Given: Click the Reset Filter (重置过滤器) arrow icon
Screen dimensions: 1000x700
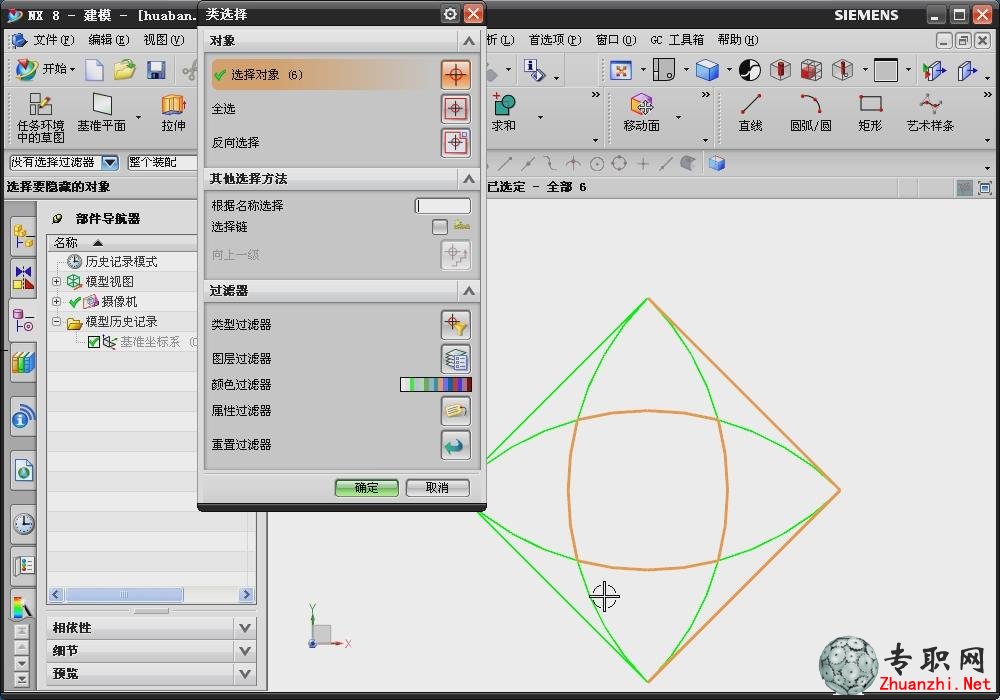Looking at the screenshot, I should coord(455,445).
